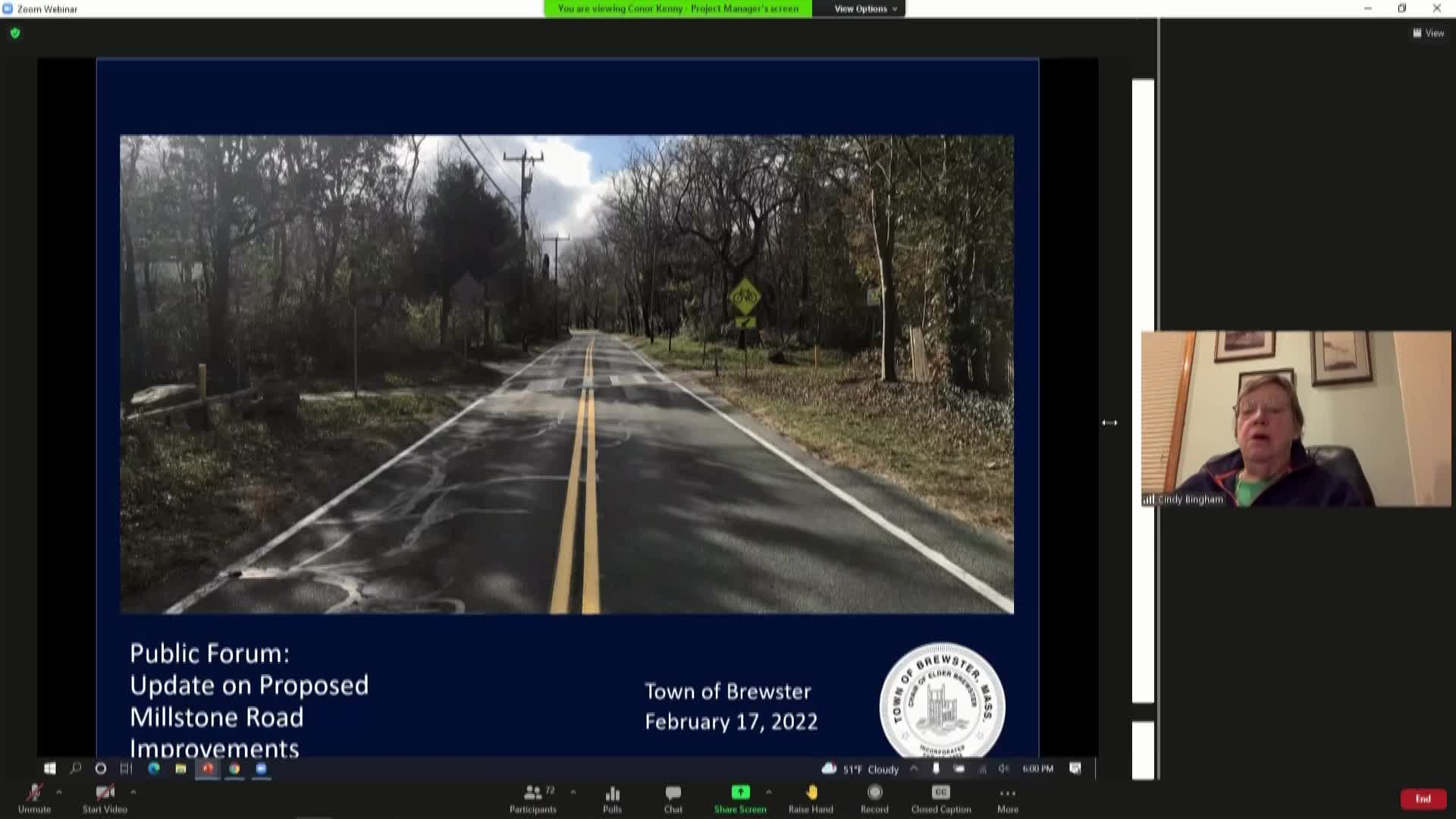This screenshot has height=819, width=1456.
Task: Enable Closed Caption
Action: [x=941, y=799]
